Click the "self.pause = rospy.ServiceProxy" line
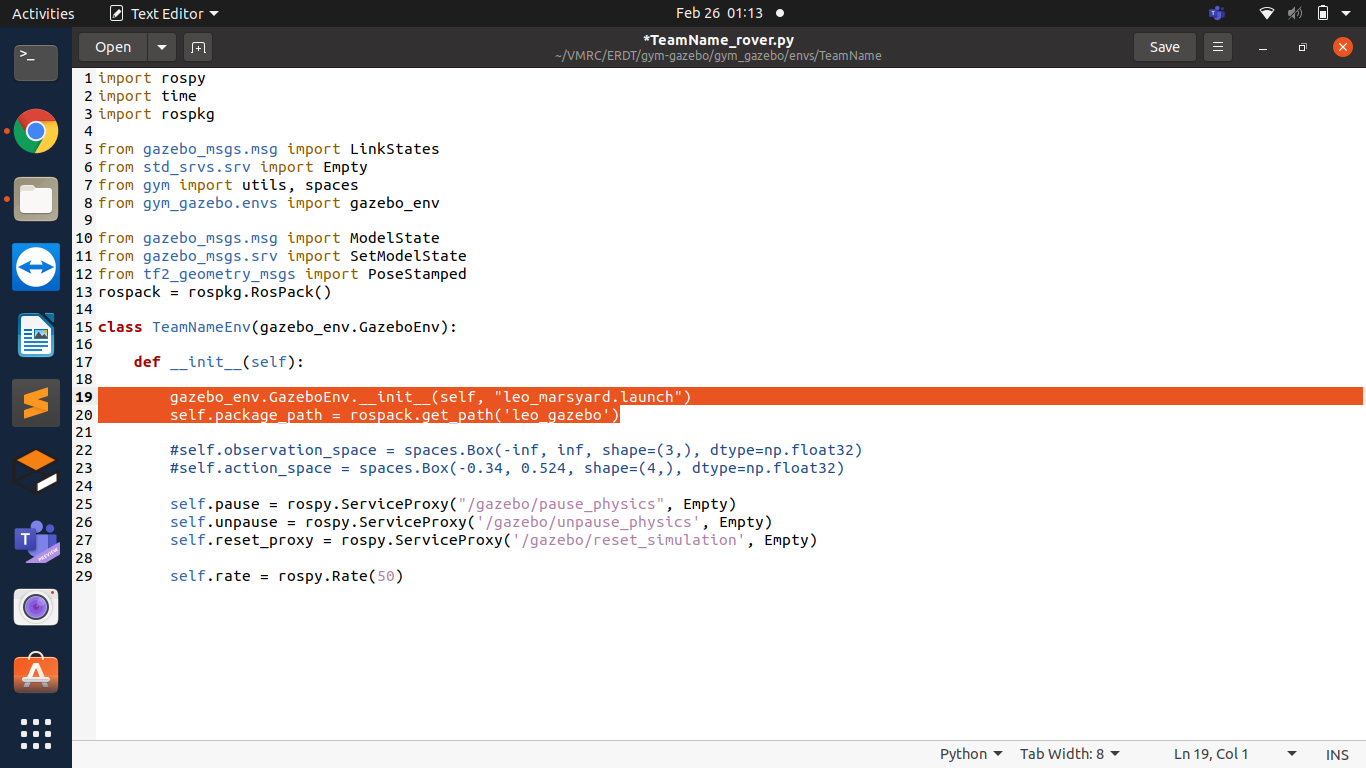 (x=453, y=504)
